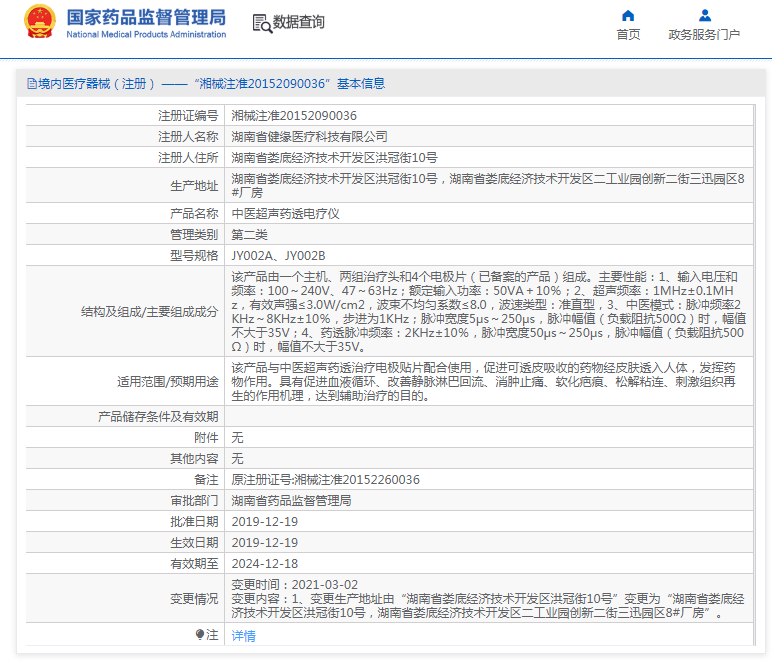Click the 产品名称 label
Screen dimensions: 772x662
(194, 214)
